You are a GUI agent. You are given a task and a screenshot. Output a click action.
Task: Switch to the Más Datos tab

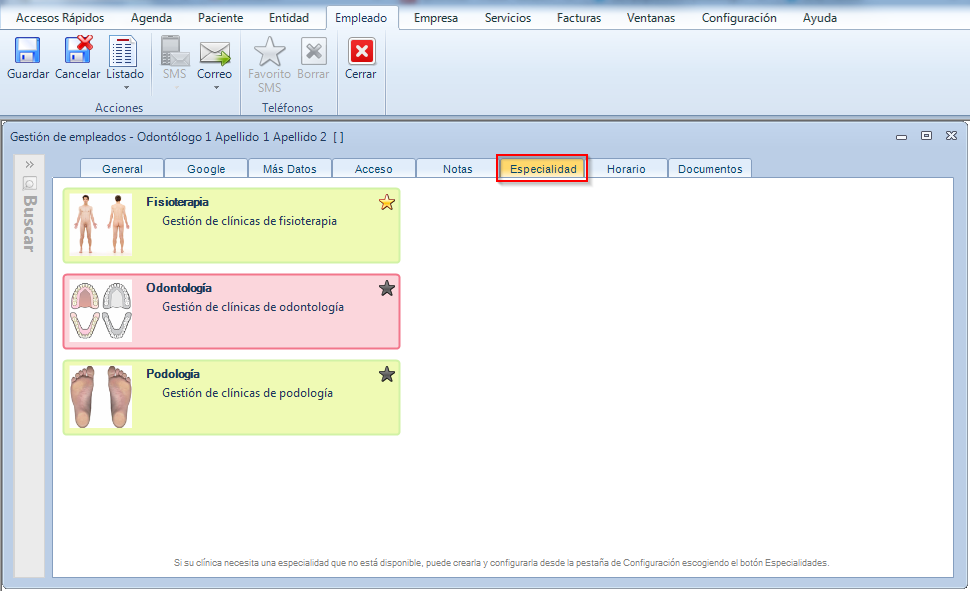point(289,169)
